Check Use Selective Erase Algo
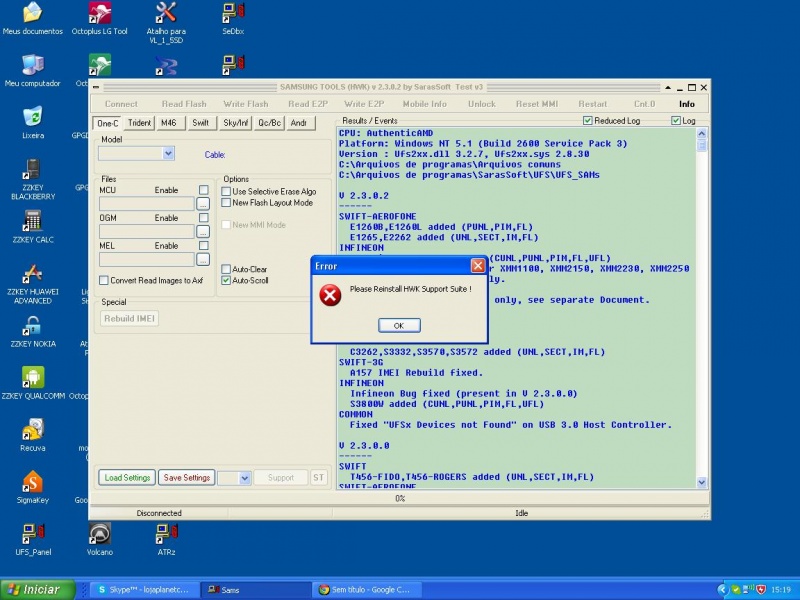Image resolution: width=800 pixels, height=600 pixels. (x=226, y=191)
